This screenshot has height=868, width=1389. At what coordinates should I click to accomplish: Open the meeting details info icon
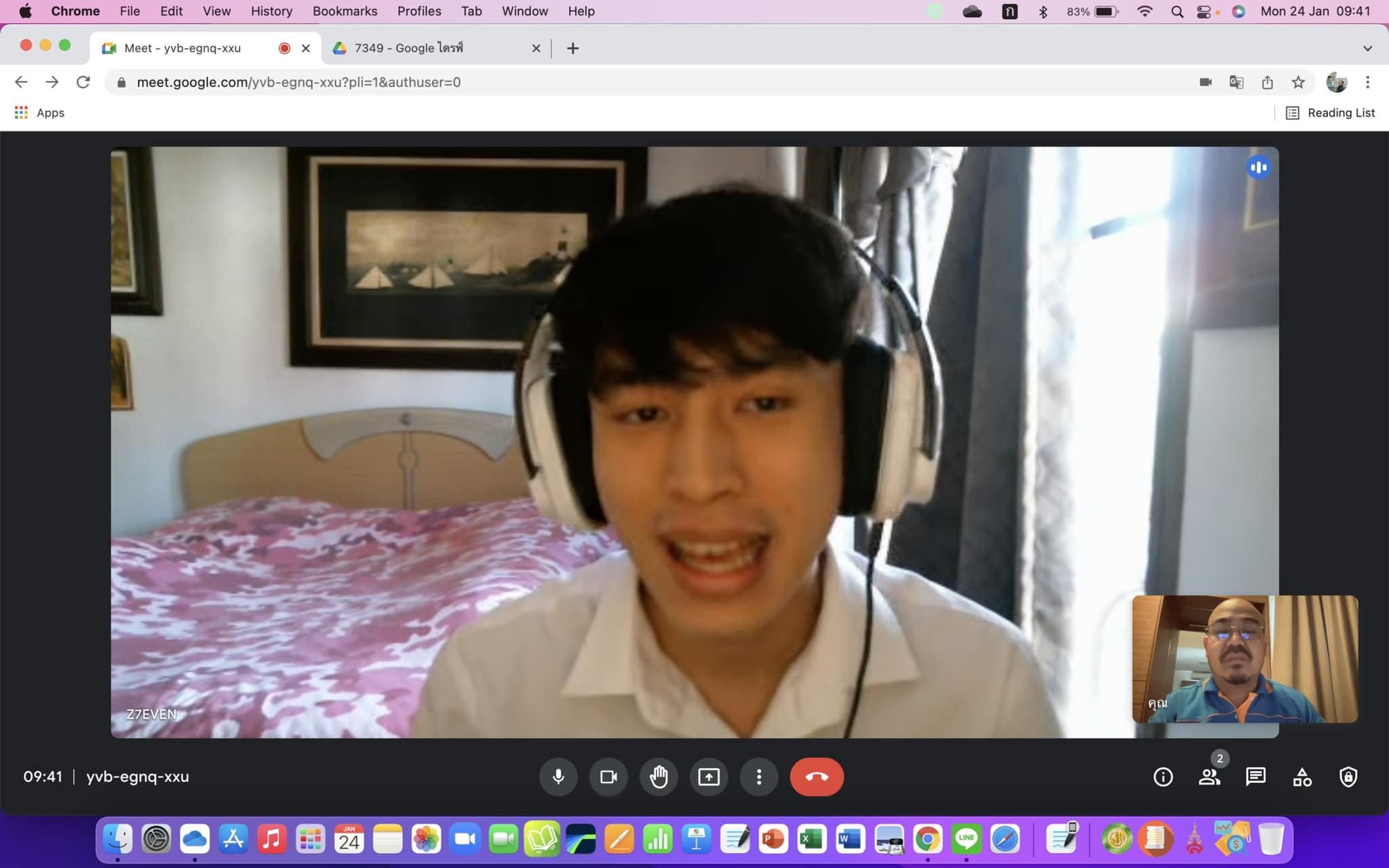1162,776
